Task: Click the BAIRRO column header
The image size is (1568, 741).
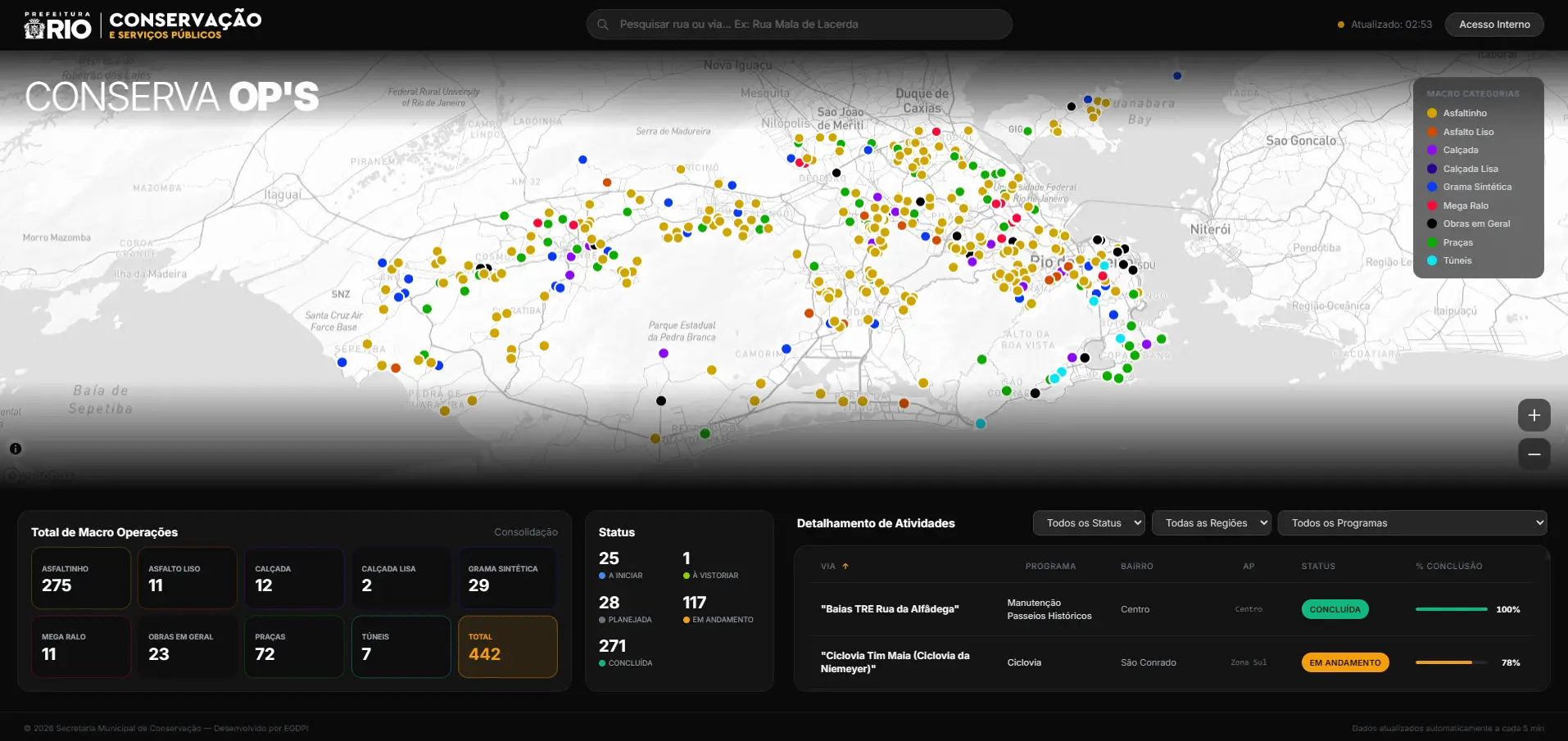Action: pos(1137,567)
